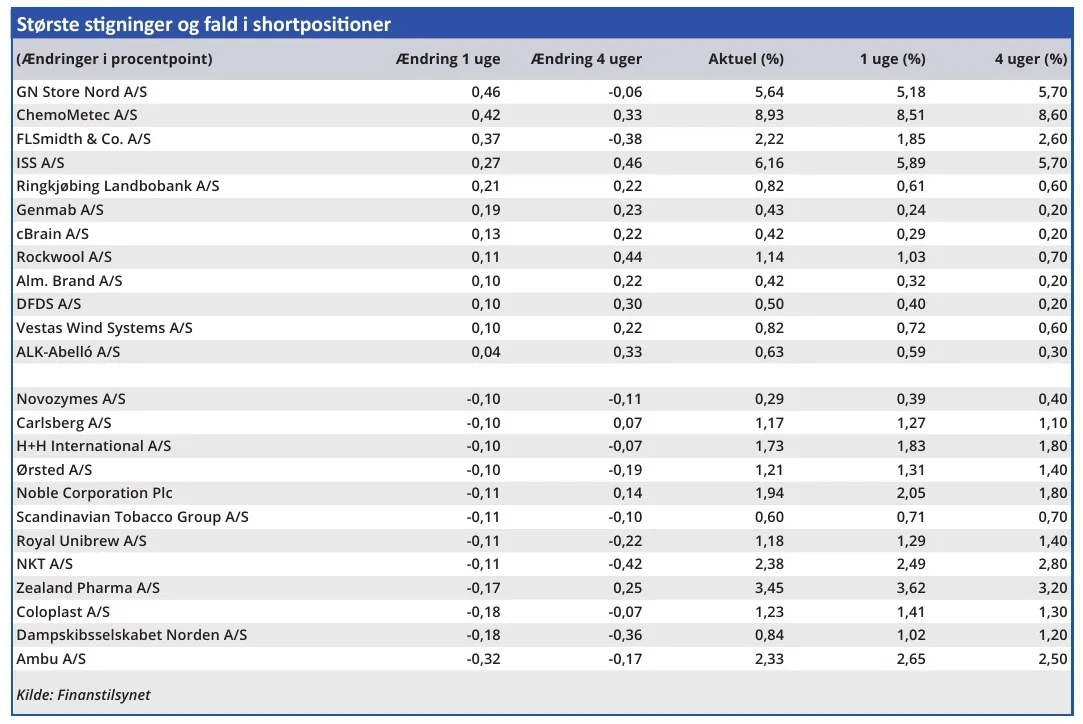Click Ringkjøbing Landbobank A/S in the table
This screenshot has width=1083, height=724.
(x=118, y=186)
